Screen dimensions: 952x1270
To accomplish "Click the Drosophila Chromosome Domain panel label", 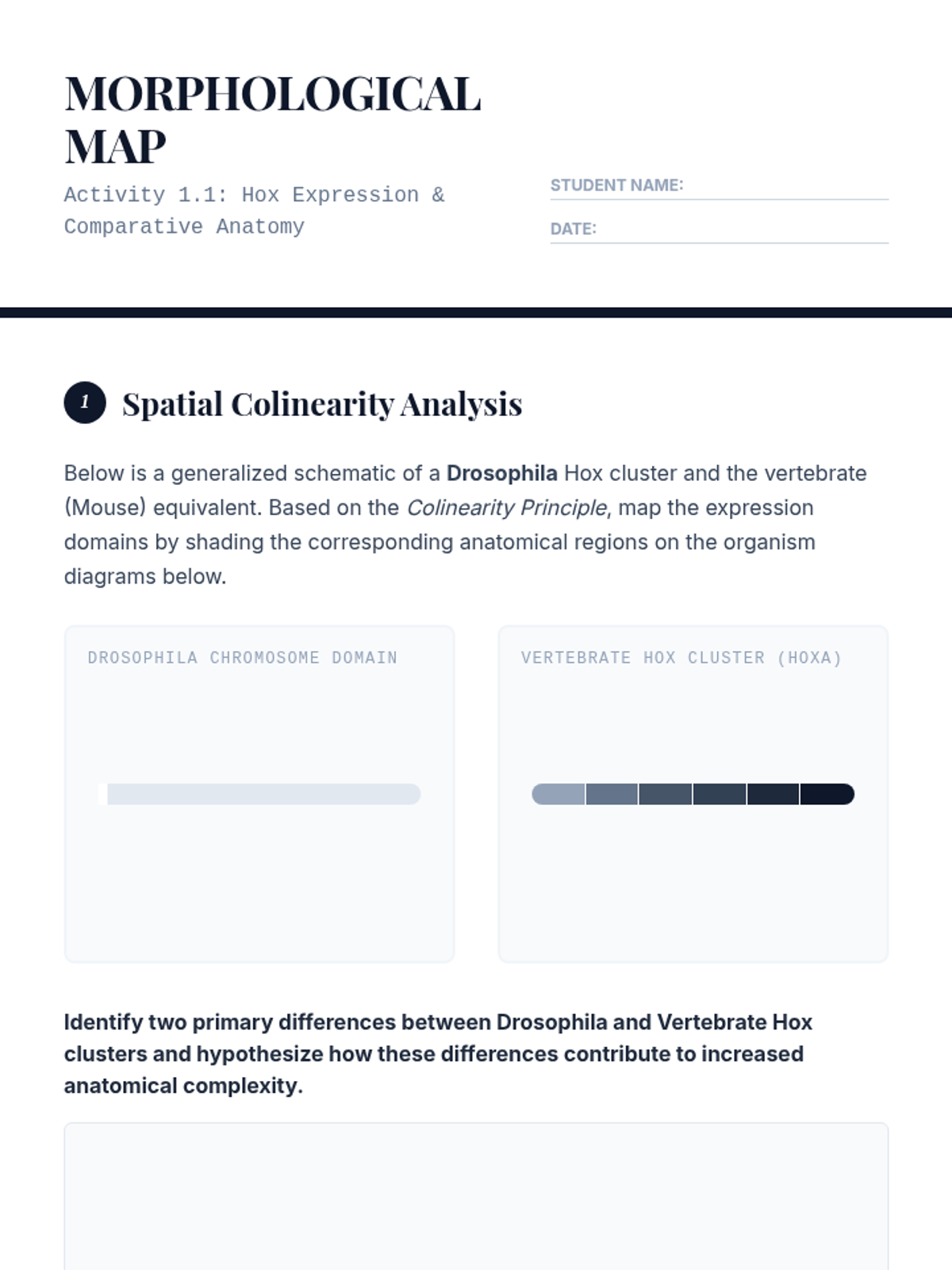I will tap(242, 657).
